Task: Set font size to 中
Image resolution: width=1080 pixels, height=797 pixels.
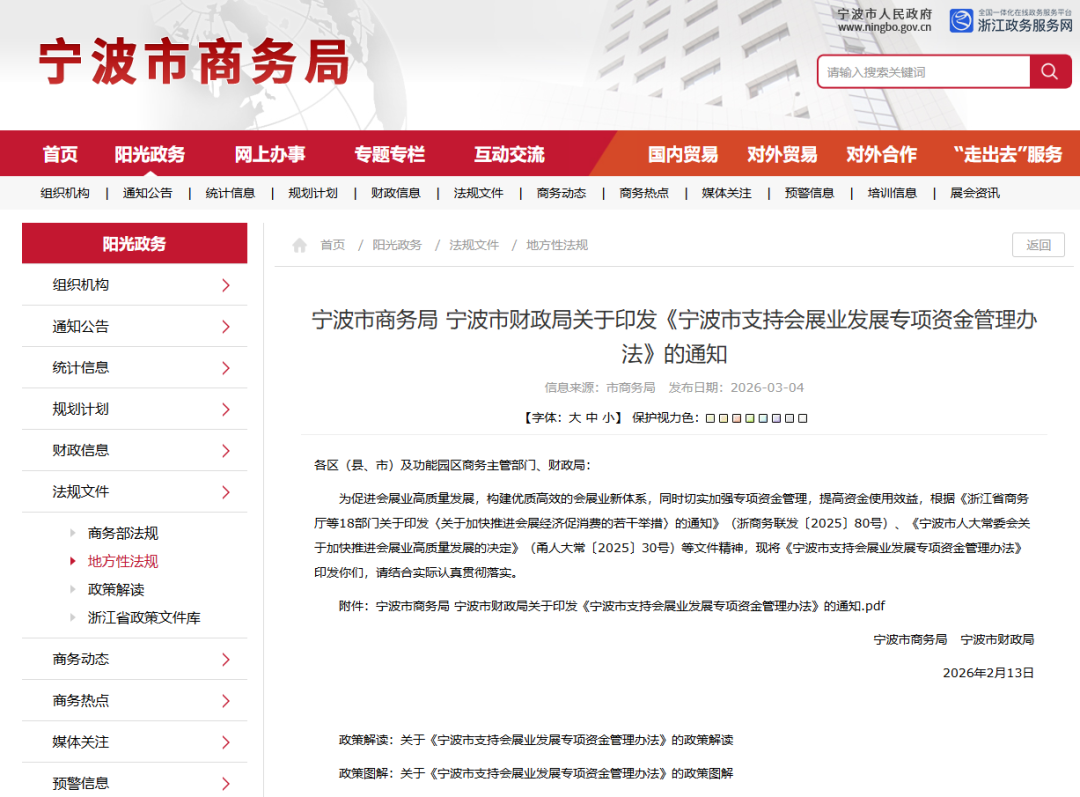Action: click(x=592, y=417)
